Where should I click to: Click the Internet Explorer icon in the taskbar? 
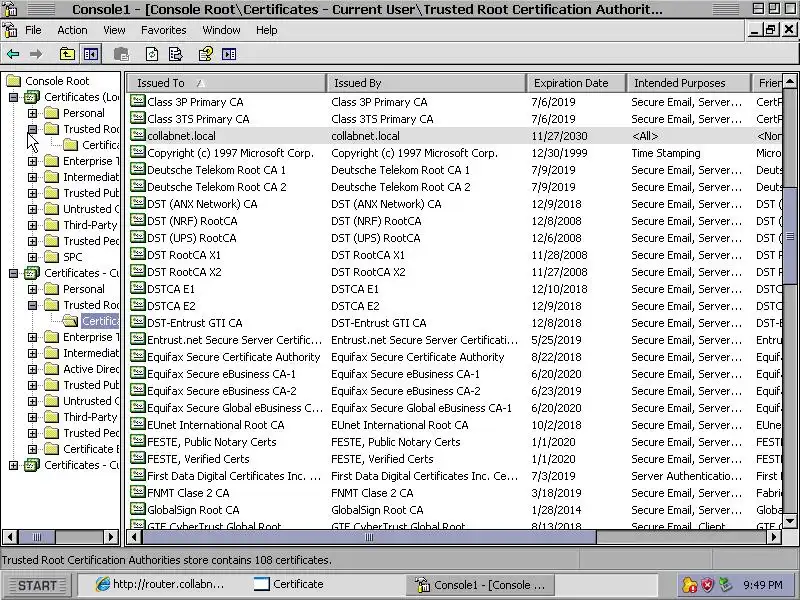click(x=103, y=584)
